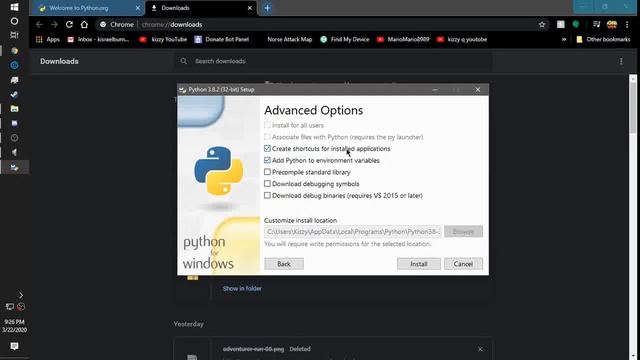640x360 pixels.
Task: Open 'MarioMario8989' bookmark
Action: pyautogui.click(x=403, y=40)
